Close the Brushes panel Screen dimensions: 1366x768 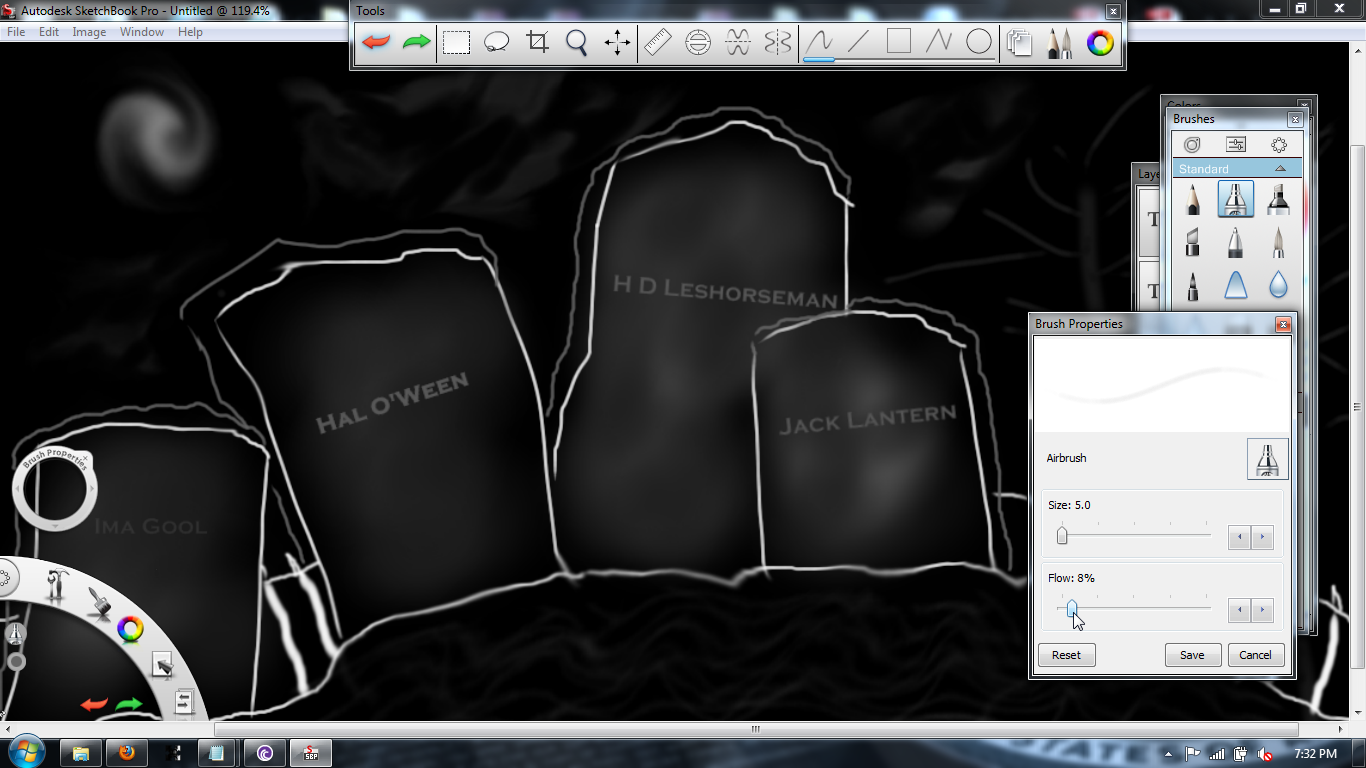(x=1295, y=119)
